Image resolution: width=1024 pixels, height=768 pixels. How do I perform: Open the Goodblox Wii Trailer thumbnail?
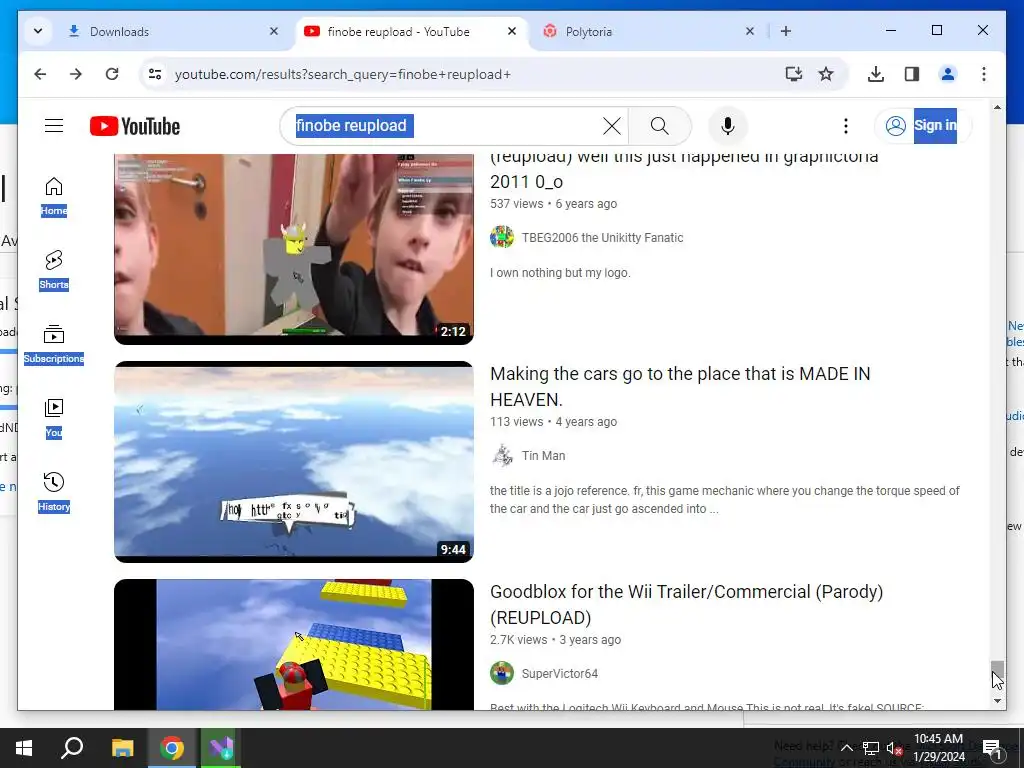pyautogui.click(x=294, y=645)
